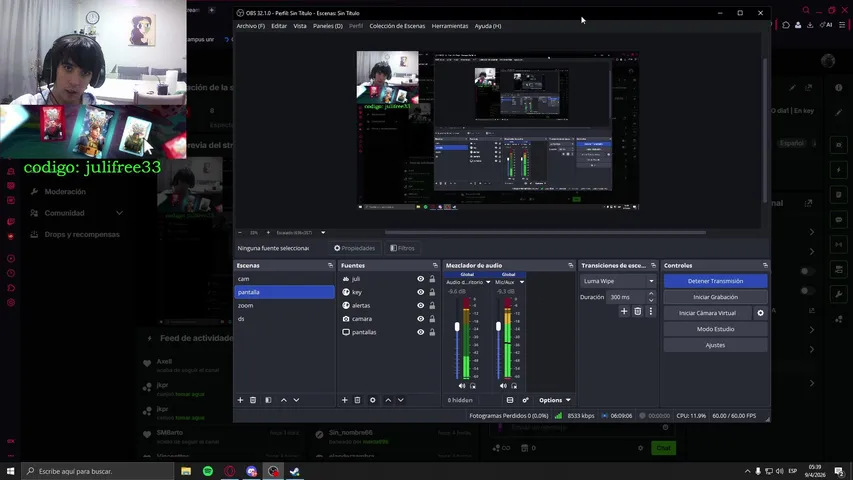Add a new source in Fuentes panel

coord(344,400)
